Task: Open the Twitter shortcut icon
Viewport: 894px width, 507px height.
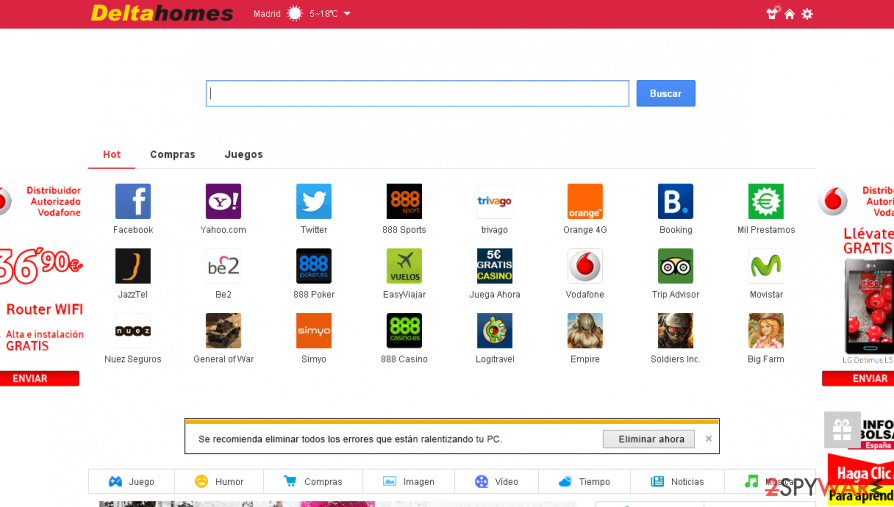Action: point(314,201)
